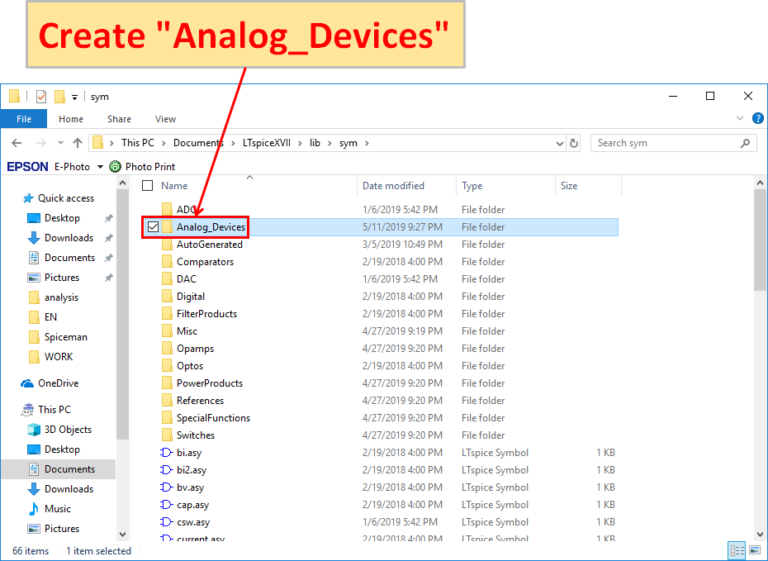
Task: Click the Music icon in sidebar
Action: pyautogui.click(x=35, y=509)
